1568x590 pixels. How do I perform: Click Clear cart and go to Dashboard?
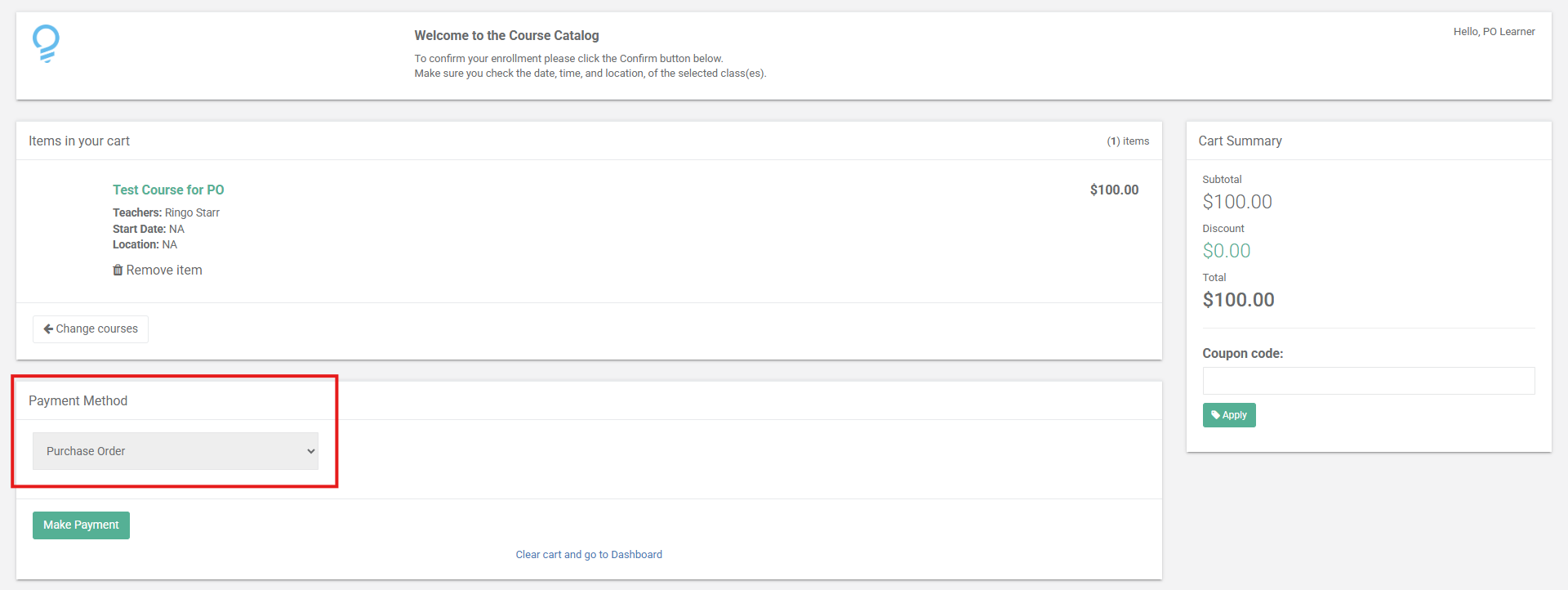click(x=589, y=554)
